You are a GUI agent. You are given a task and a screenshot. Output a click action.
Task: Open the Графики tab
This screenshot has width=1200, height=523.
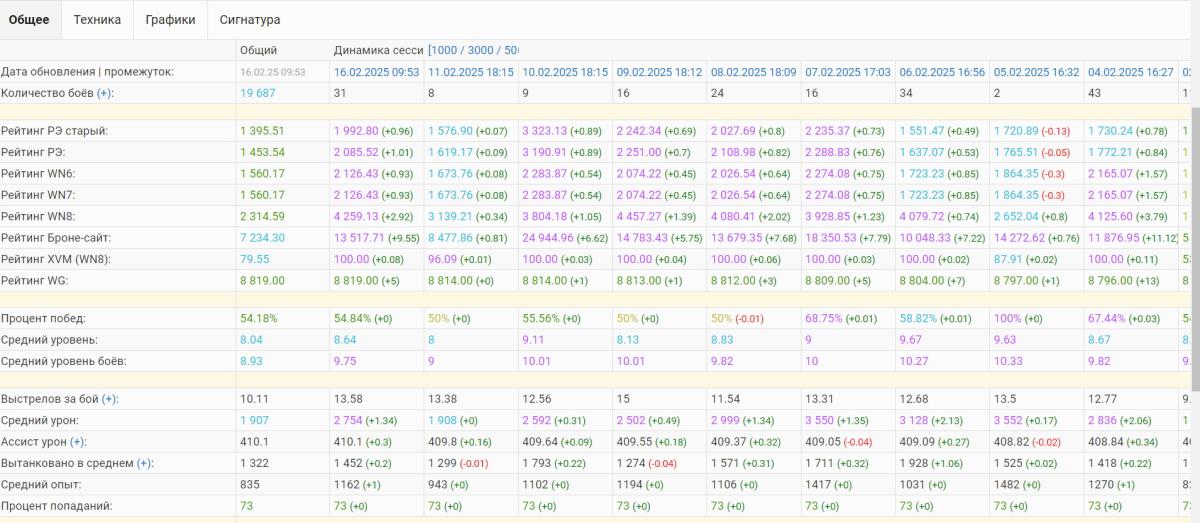[170, 19]
